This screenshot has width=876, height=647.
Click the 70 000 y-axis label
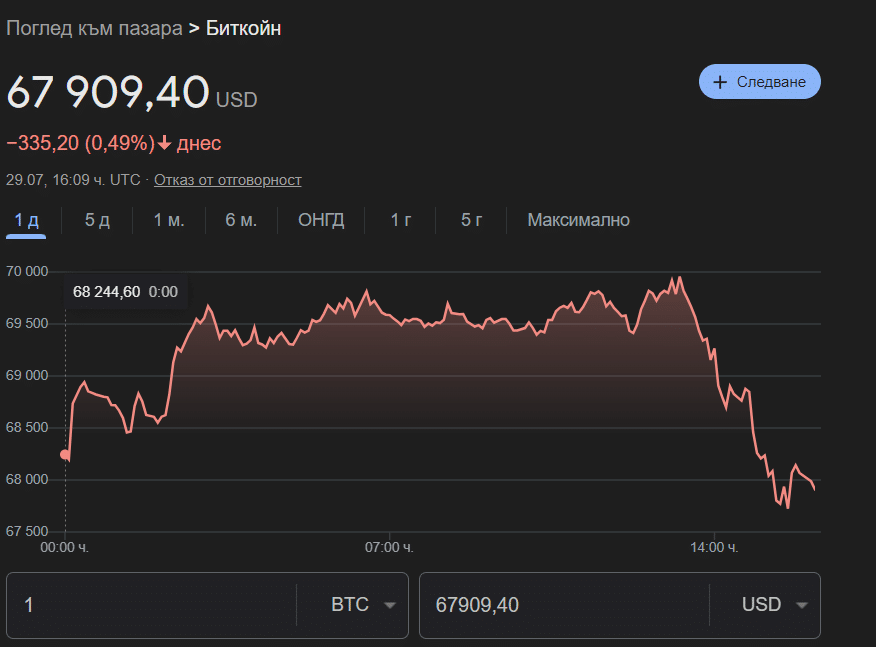click(27, 272)
